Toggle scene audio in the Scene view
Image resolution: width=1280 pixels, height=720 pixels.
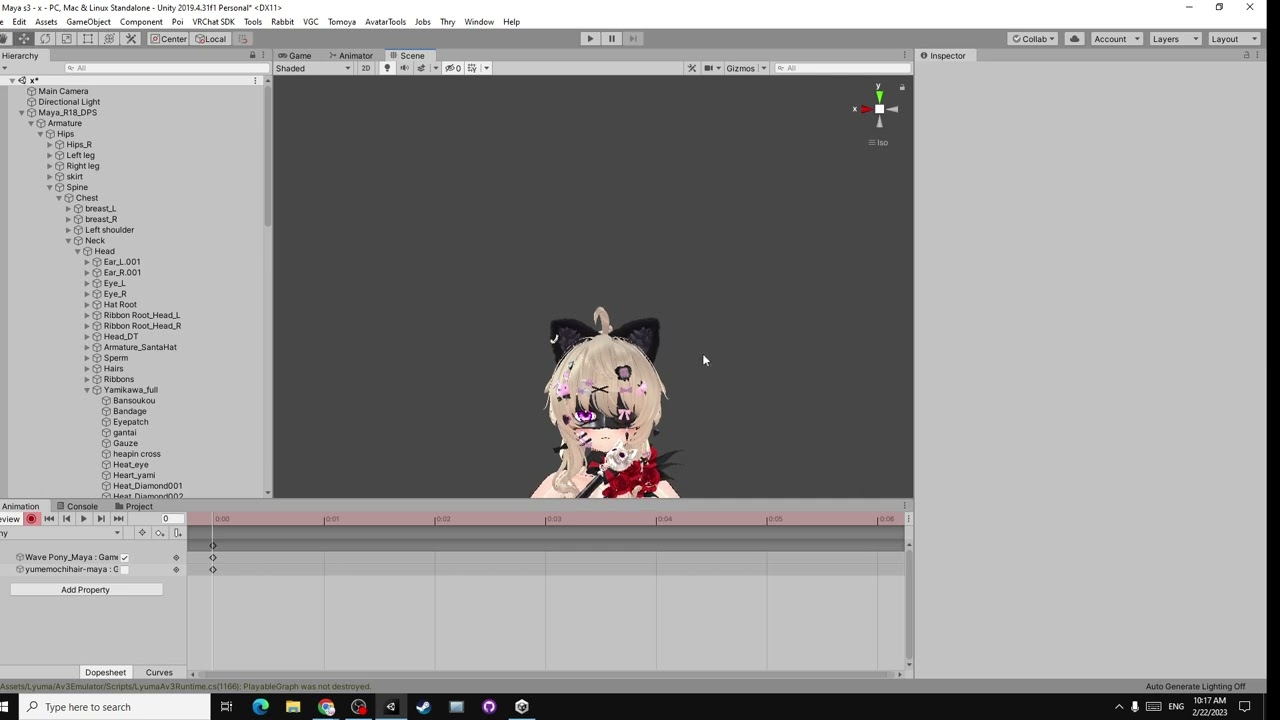point(406,68)
